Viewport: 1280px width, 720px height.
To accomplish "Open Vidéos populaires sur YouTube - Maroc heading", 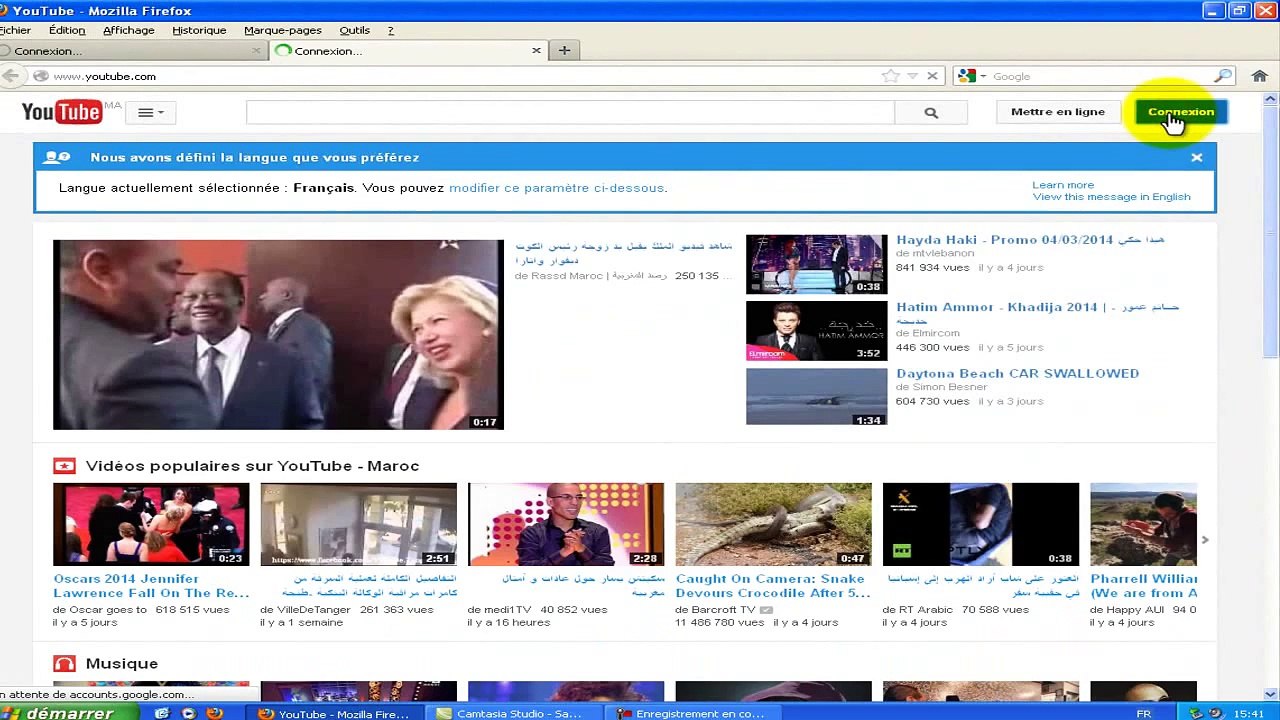I will [252, 466].
